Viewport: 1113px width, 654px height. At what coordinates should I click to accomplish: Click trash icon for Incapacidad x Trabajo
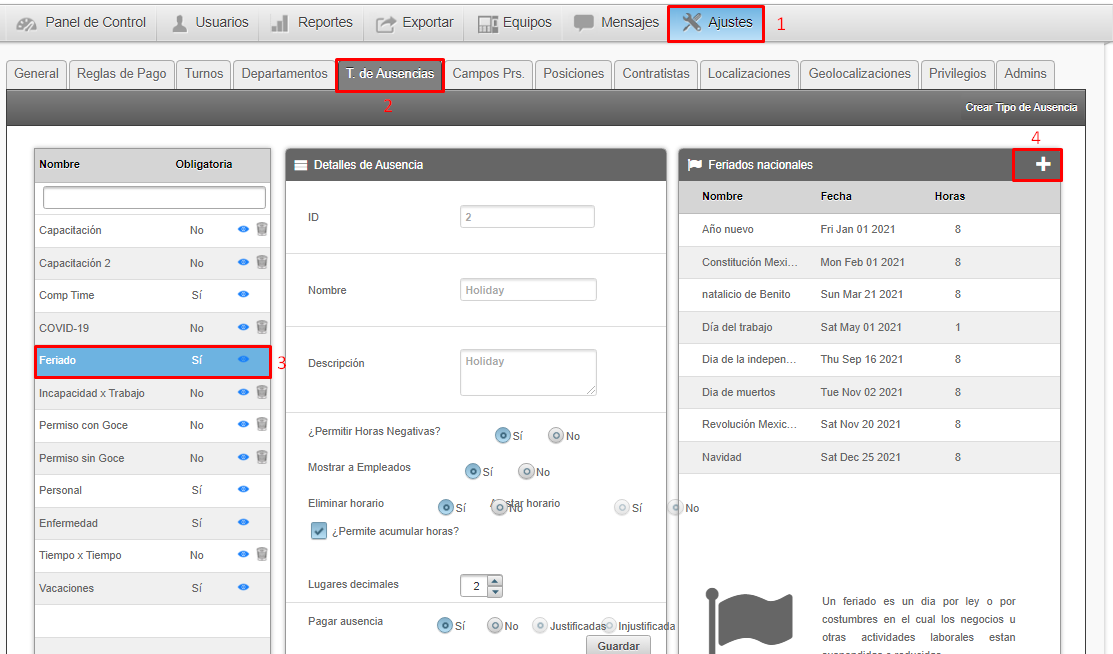(x=262, y=392)
